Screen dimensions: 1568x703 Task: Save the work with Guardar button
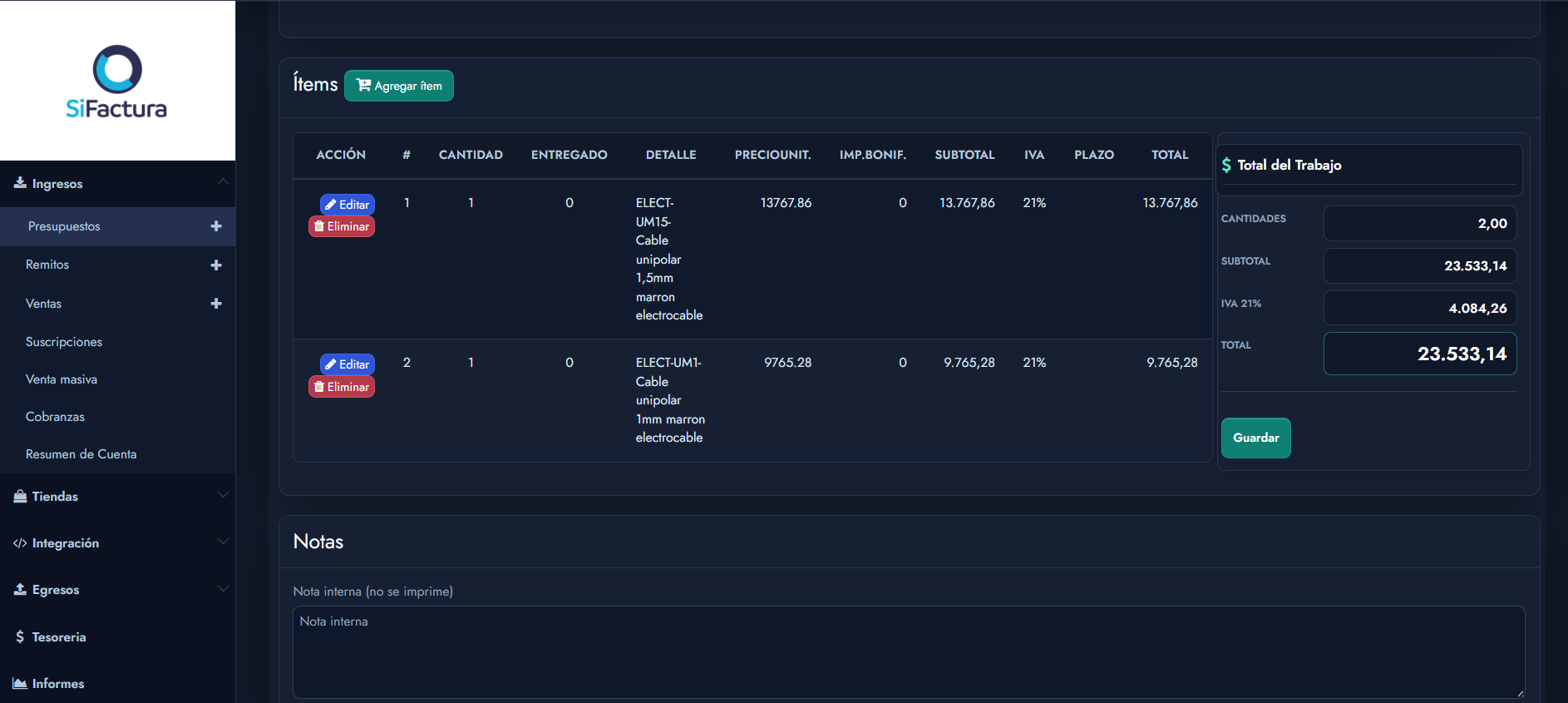[x=1255, y=438]
